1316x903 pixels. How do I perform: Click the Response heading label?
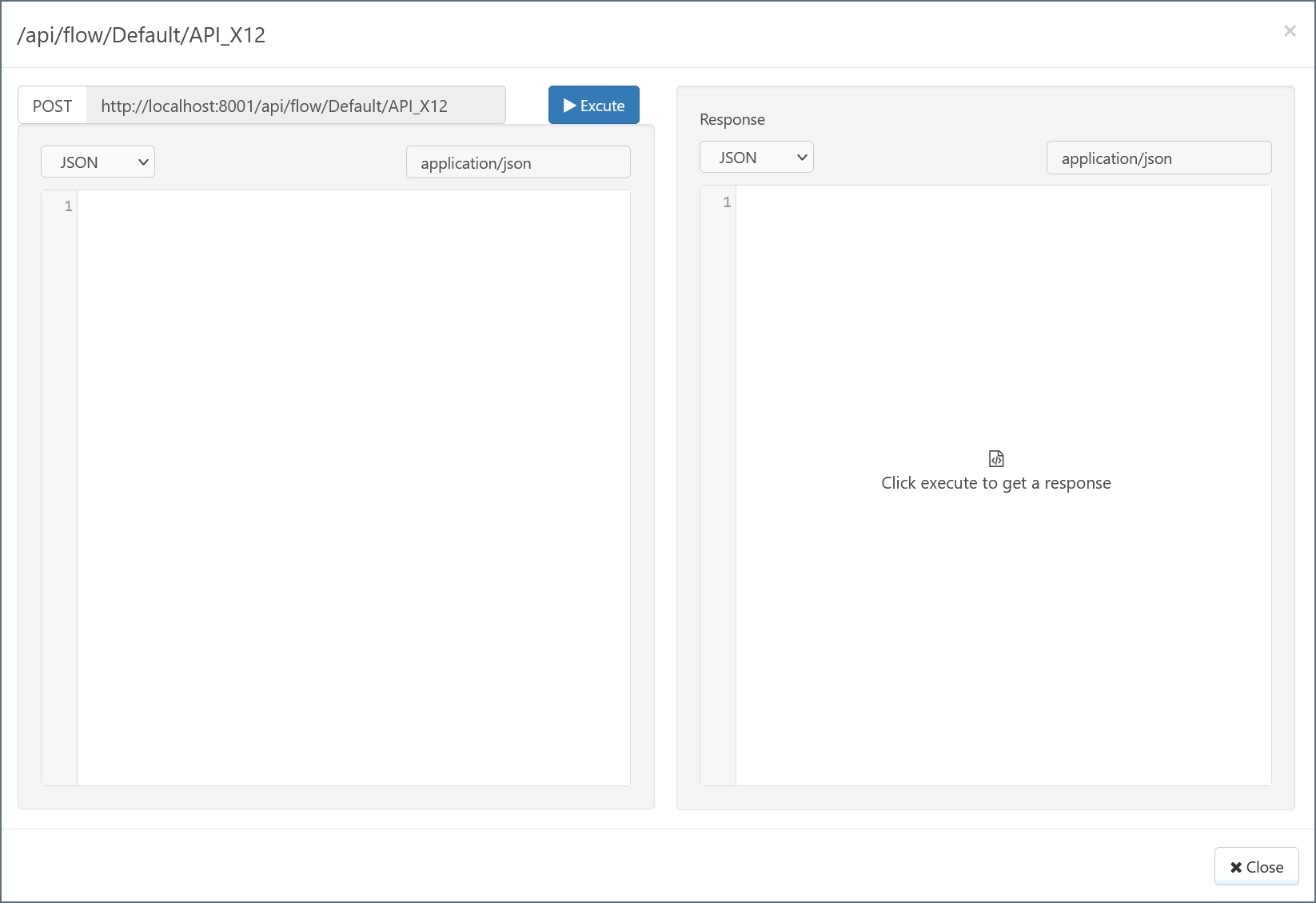tap(732, 119)
